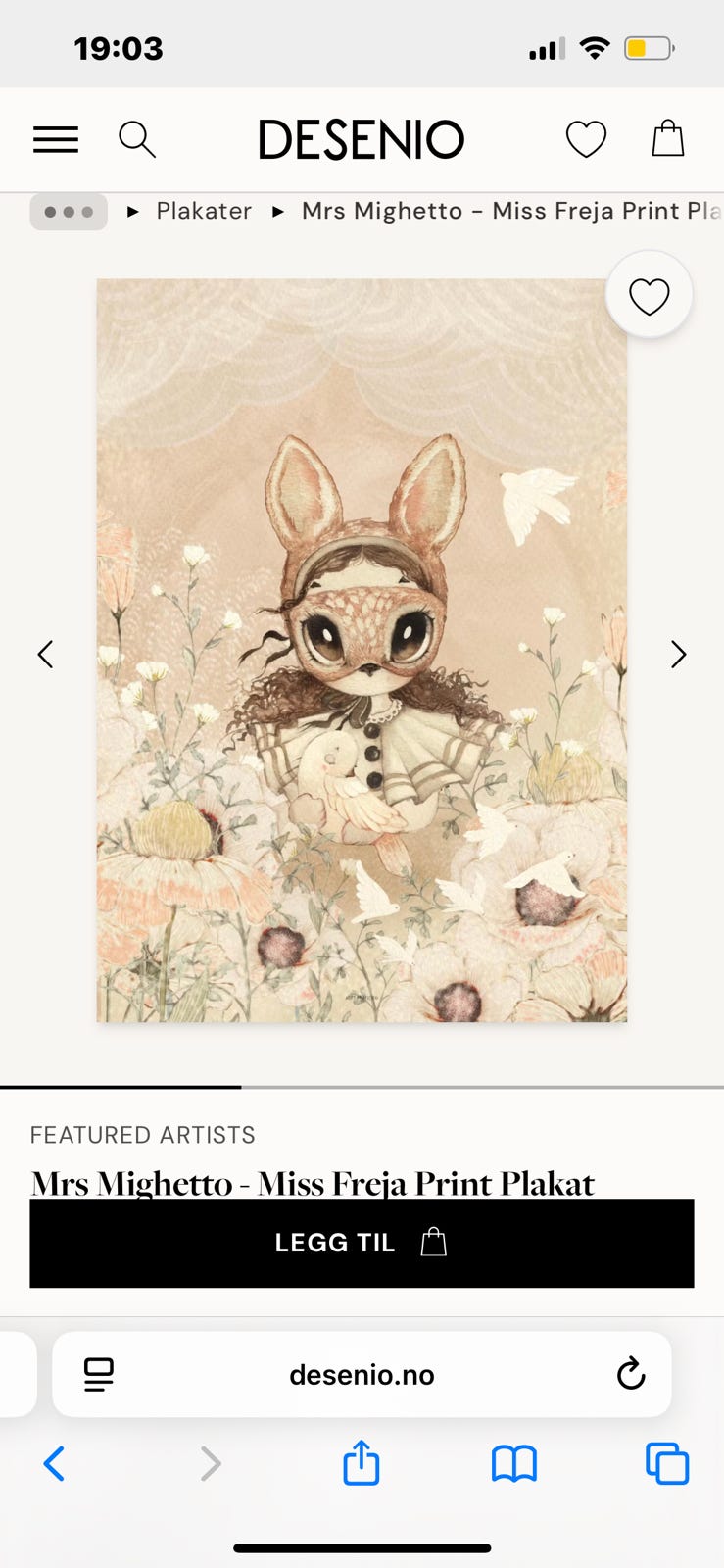Tap the DESENIO logo
Image resolution: width=724 pixels, height=1568 pixels.
click(x=362, y=139)
